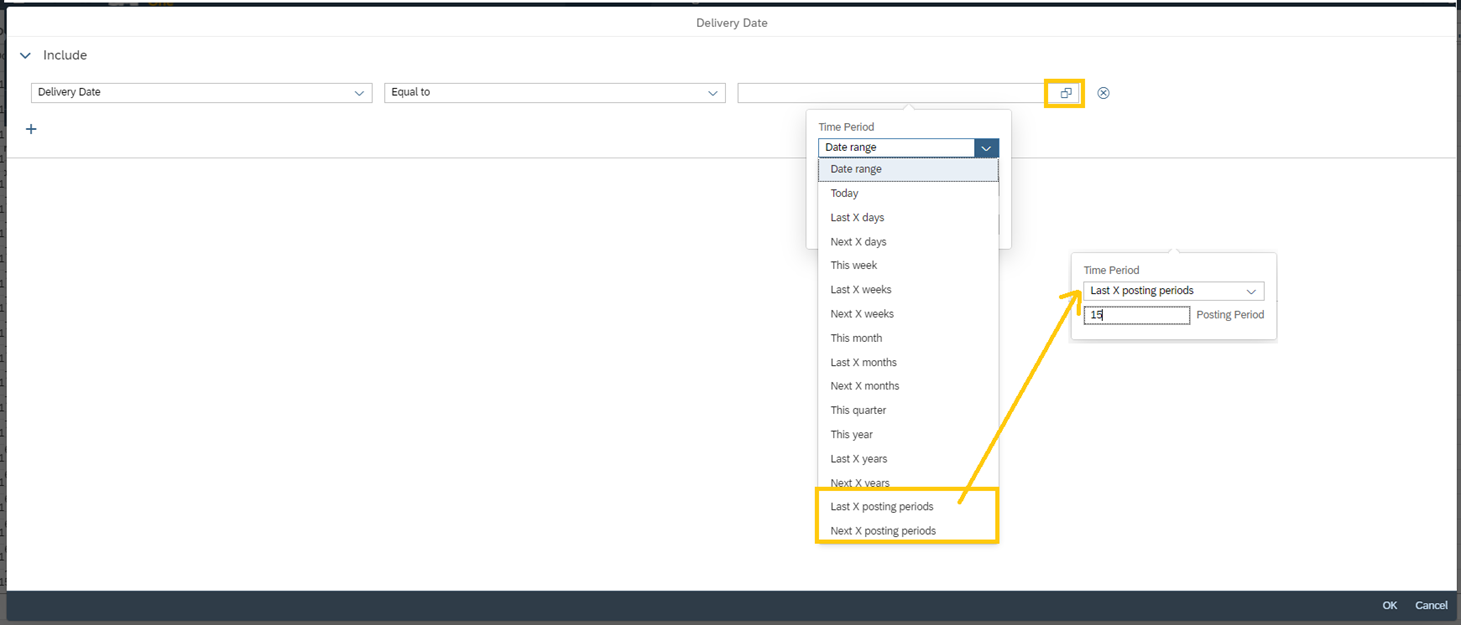Image resolution: width=1461 pixels, height=625 pixels.
Task: Add a new condition with plus icon
Action: (x=31, y=129)
